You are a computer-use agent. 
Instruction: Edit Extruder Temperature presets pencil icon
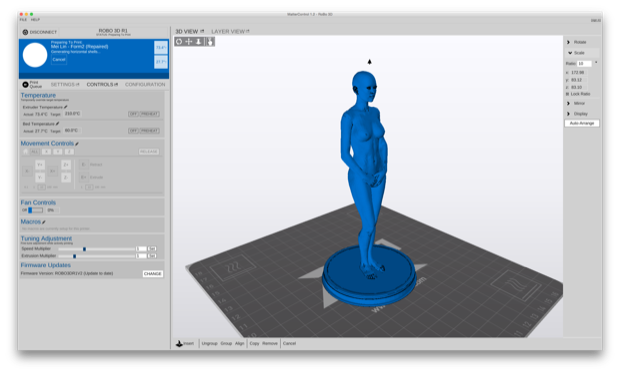pyautogui.click(x=66, y=107)
